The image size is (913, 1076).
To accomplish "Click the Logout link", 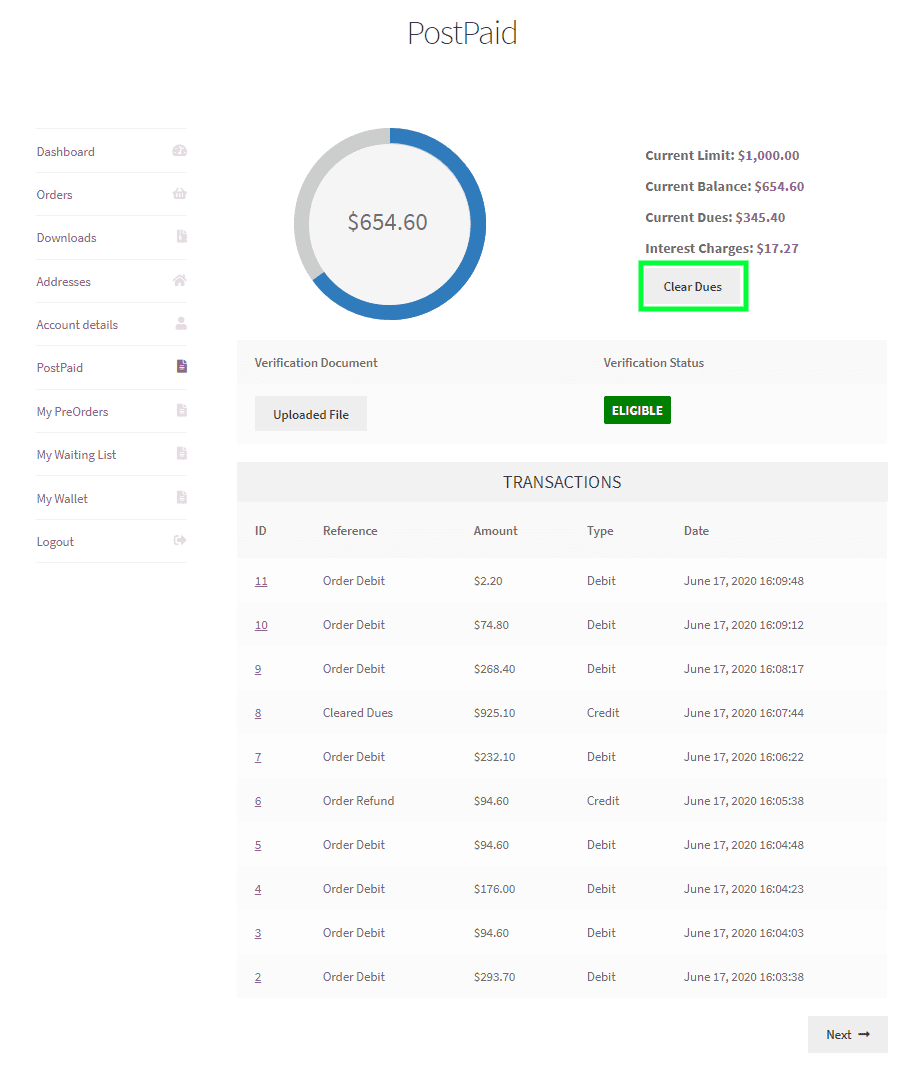I will pos(55,542).
